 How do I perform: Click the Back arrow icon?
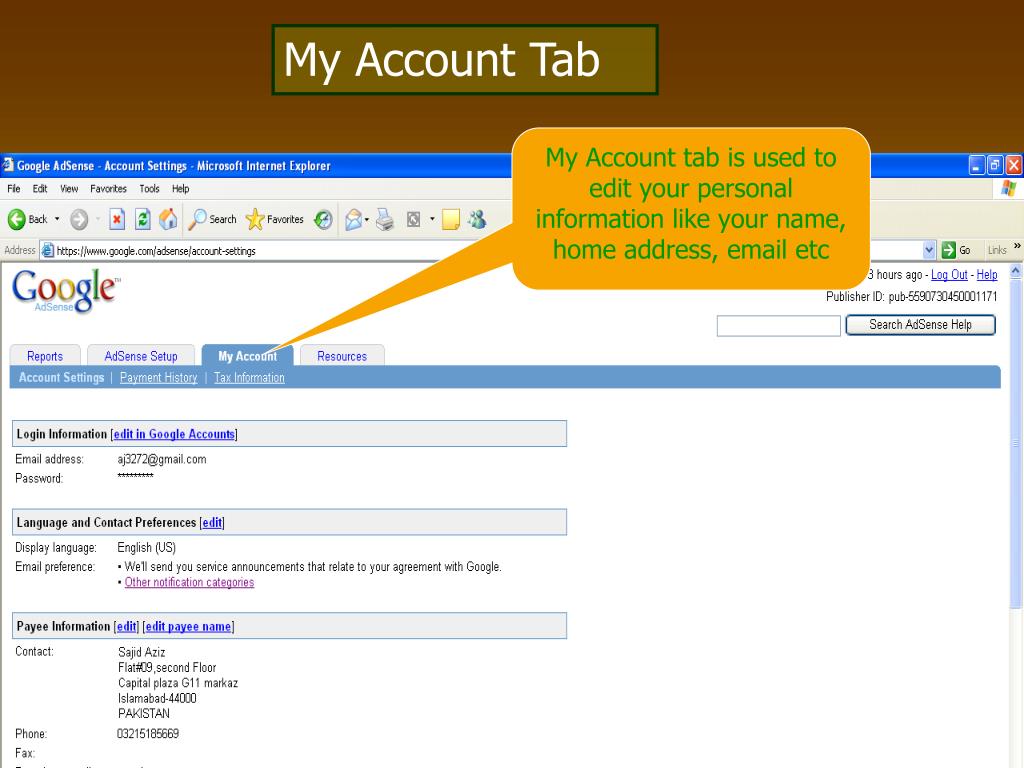(x=17, y=219)
